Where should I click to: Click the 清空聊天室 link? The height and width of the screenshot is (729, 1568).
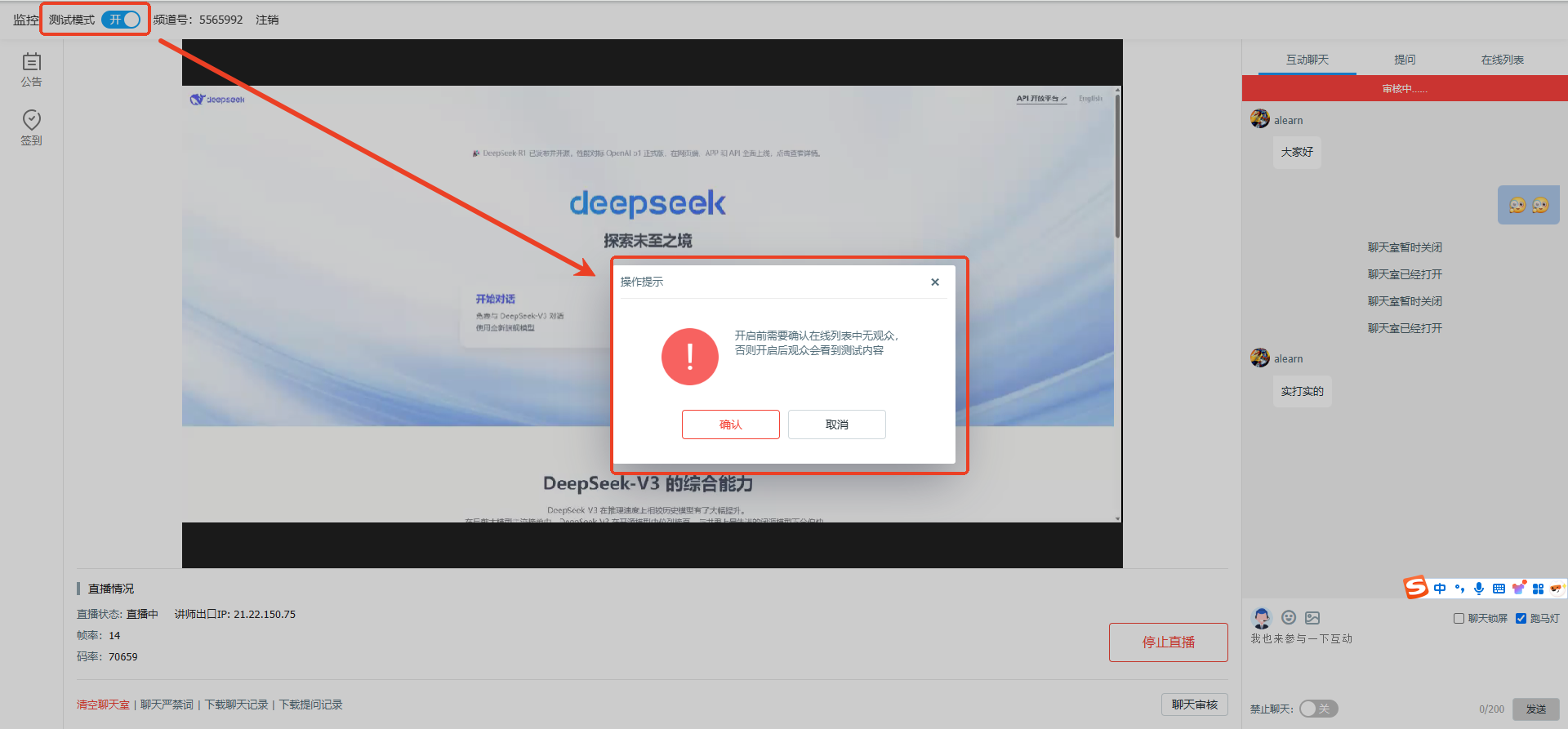point(103,705)
